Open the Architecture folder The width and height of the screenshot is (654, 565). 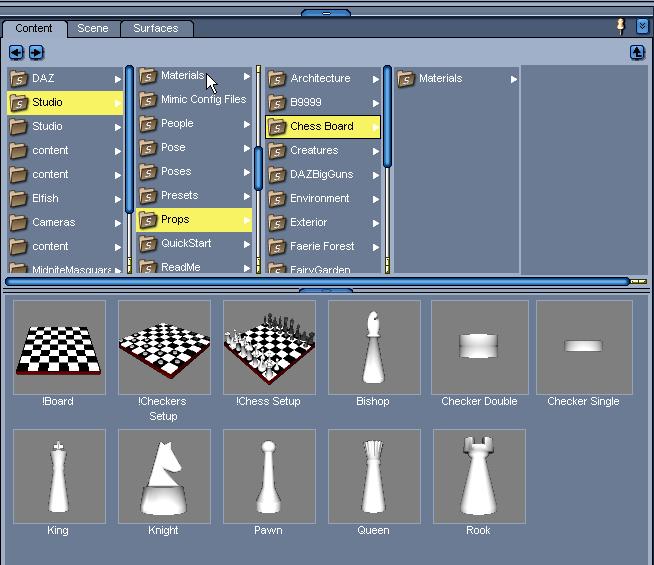323,78
